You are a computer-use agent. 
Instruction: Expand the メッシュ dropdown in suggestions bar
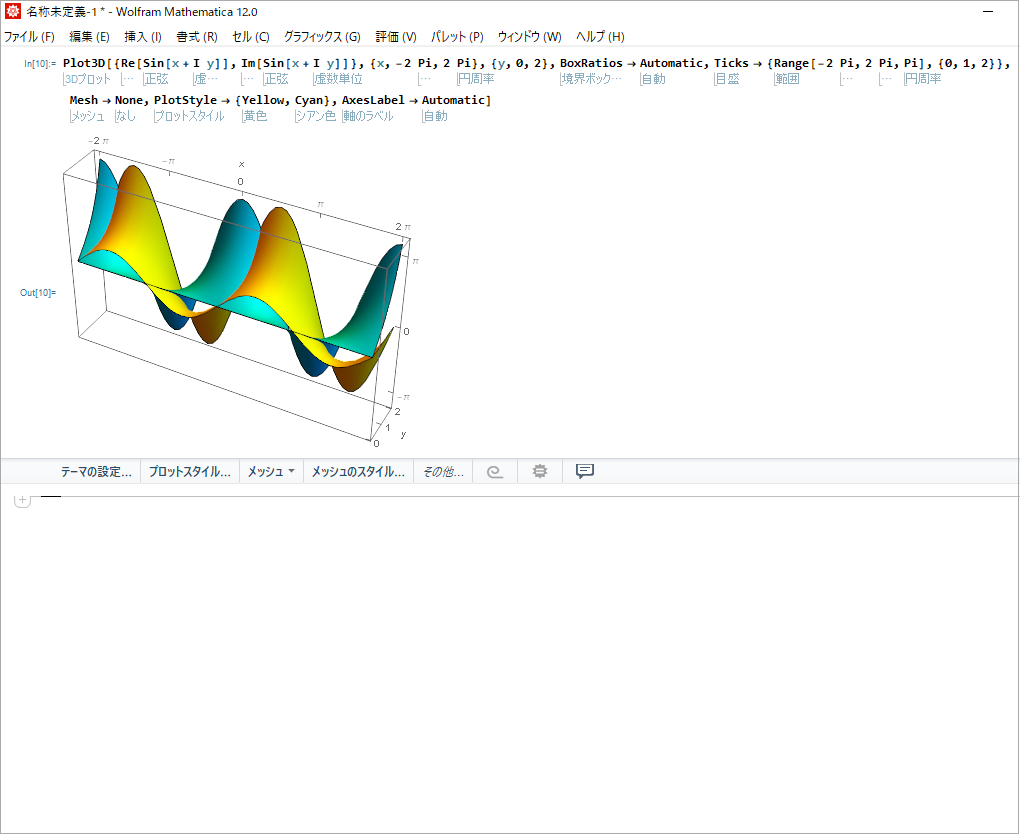tap(271, 472)
